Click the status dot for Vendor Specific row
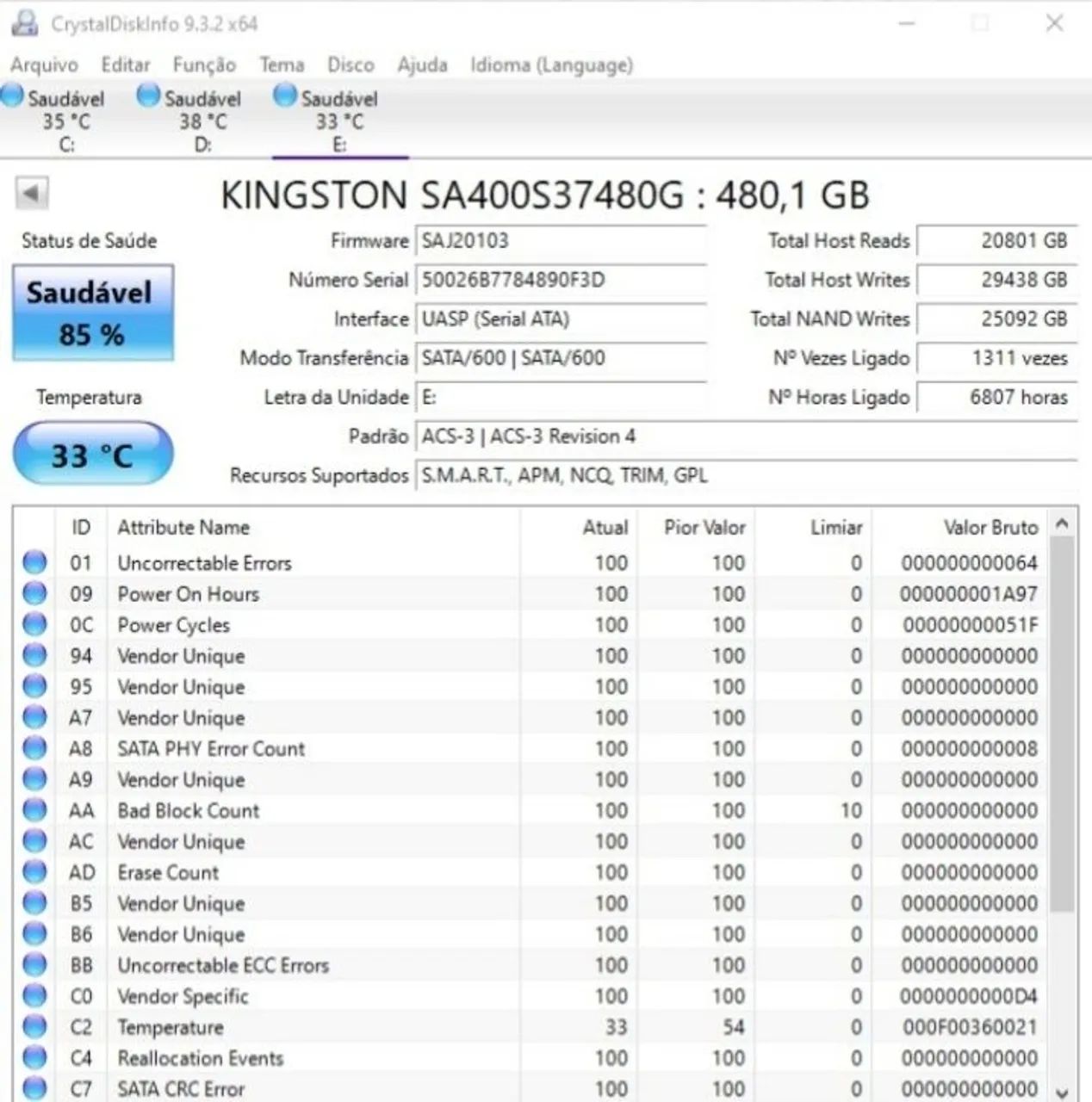The height and width of the screenshot is (1102, 1092). coord(34,996)
